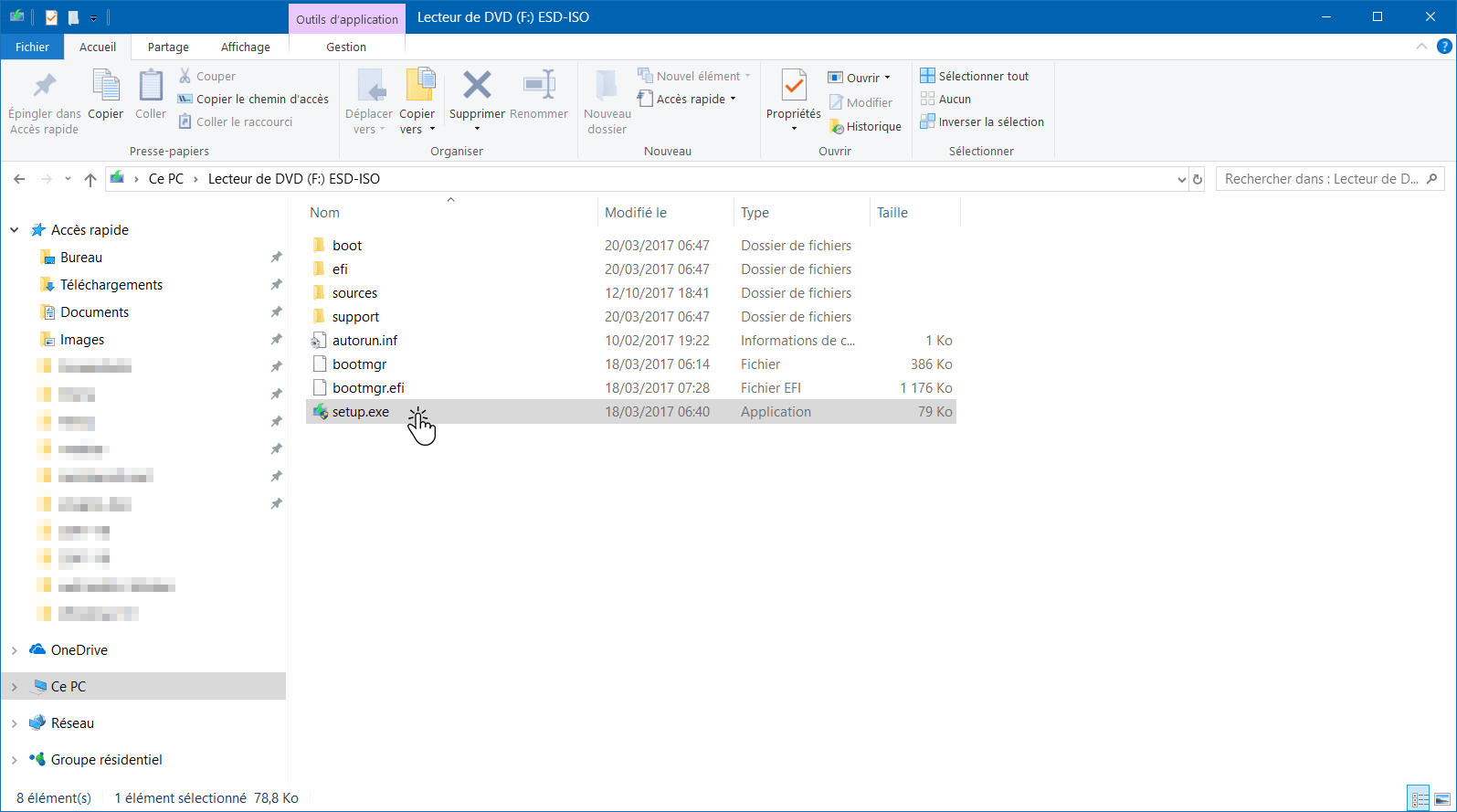
Task: Click the Coller paste icon
Action: click(x=151, y=95)
